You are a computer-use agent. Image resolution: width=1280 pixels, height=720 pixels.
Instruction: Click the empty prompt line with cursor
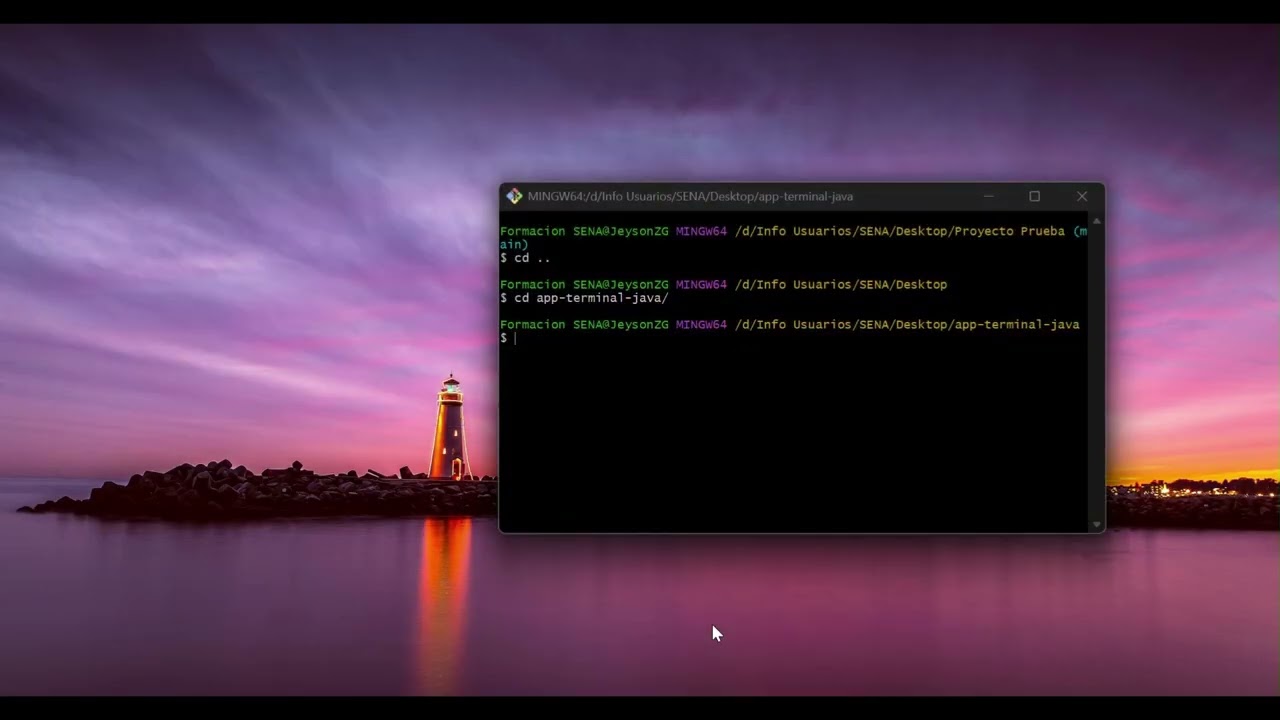coord(508,338)
